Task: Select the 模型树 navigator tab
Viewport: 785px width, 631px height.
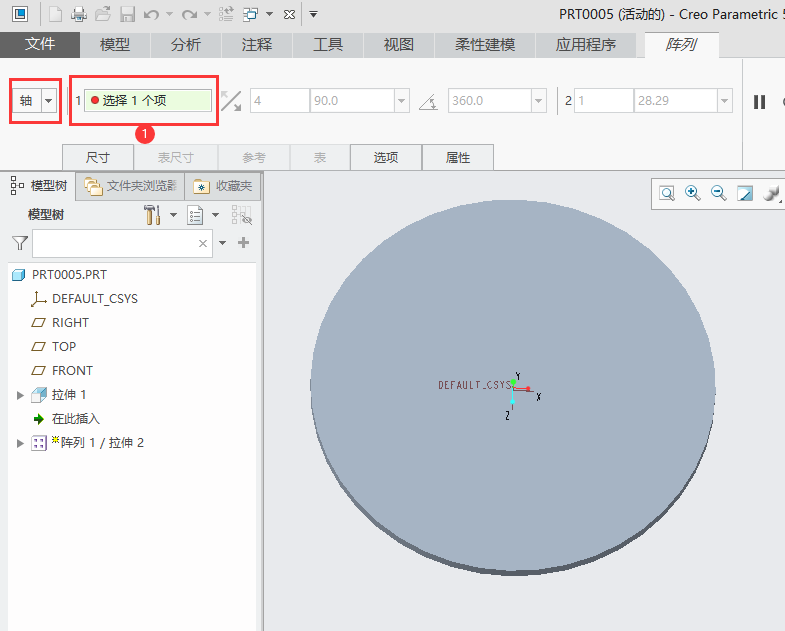Action: coord(39,186)
